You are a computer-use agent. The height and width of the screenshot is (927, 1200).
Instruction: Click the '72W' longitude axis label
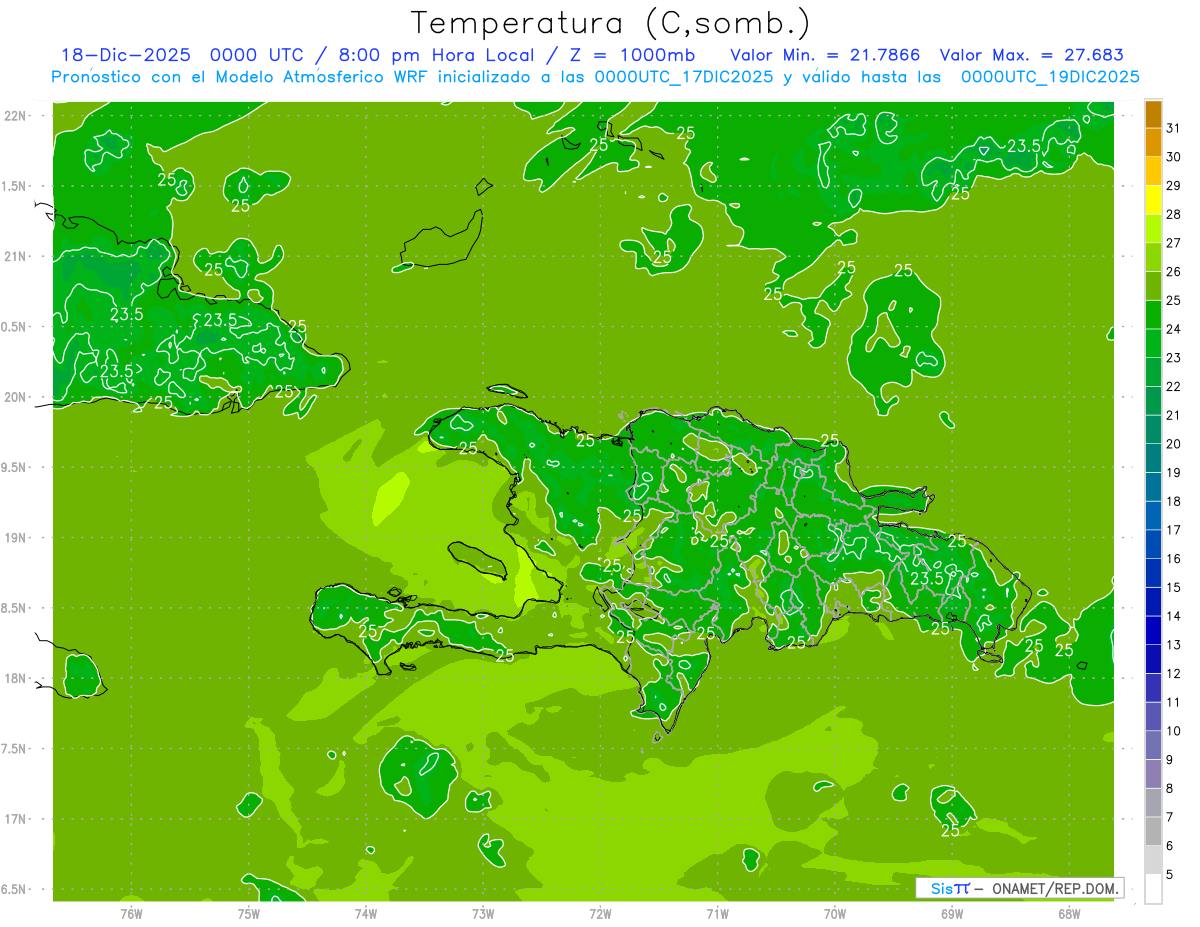point(600,914)
